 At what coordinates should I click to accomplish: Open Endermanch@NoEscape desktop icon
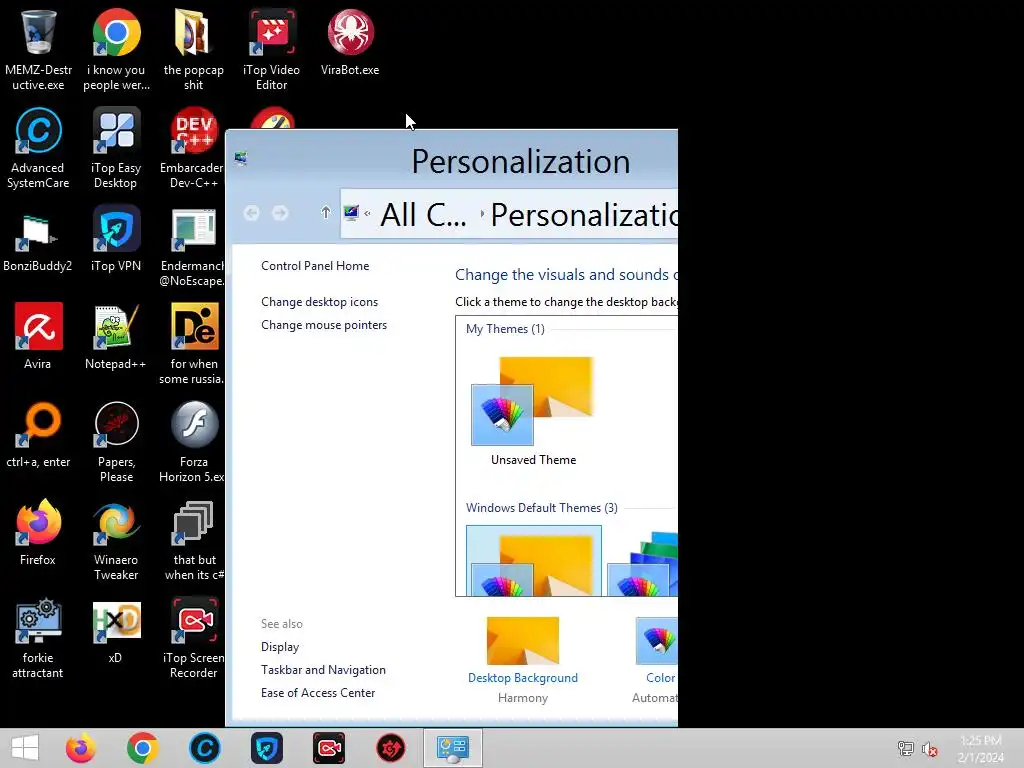[x=192, y=247]
